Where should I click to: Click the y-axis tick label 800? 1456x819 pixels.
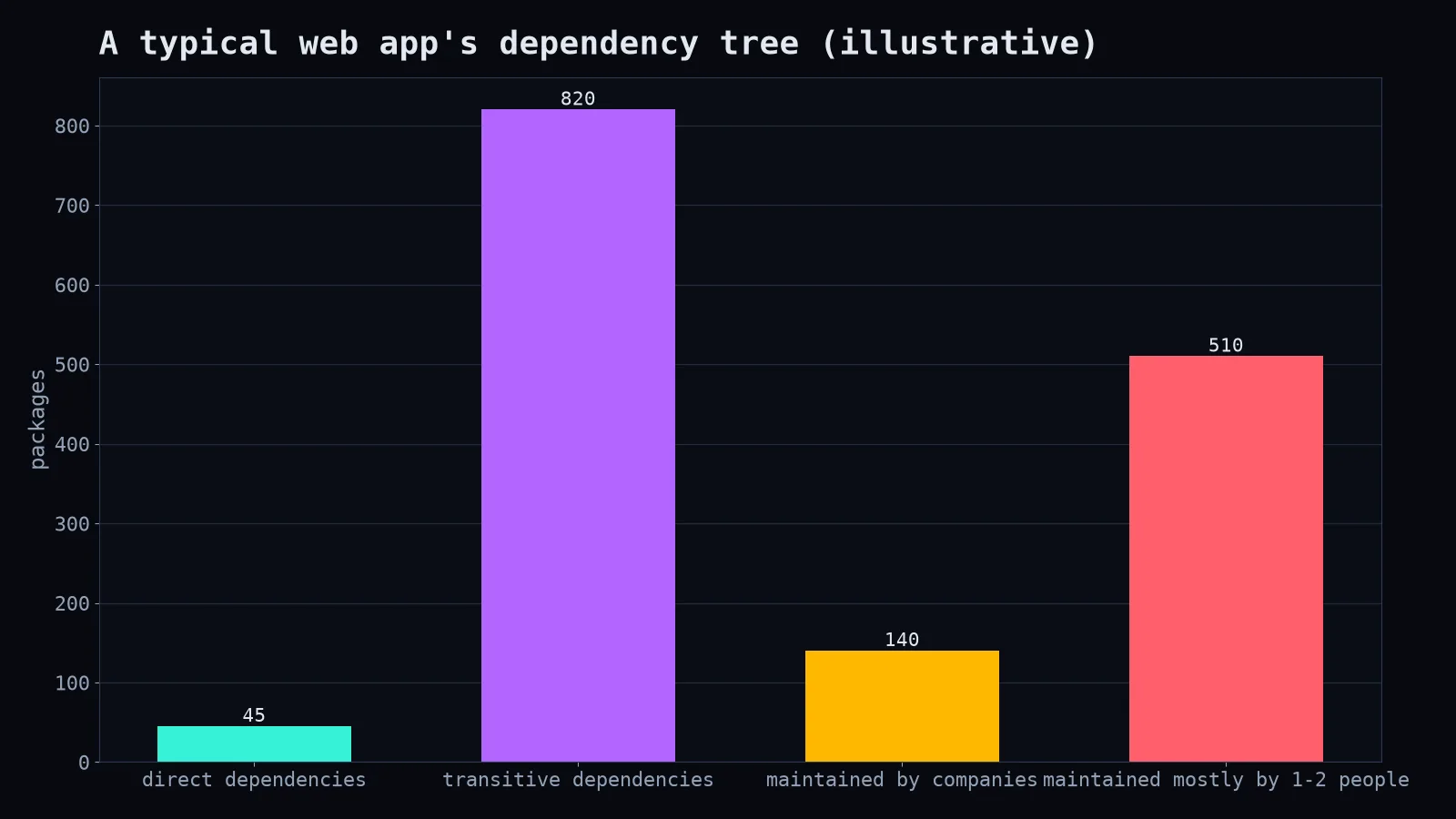point(72,126)
